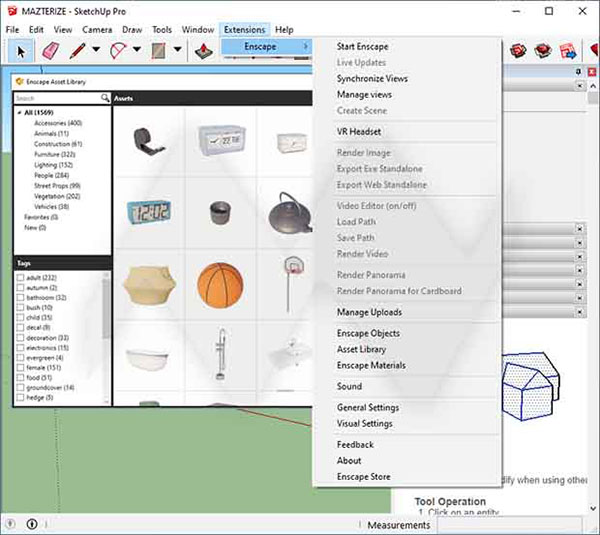This screenshot has width=600, height=535.
Task: Click the Measurements input box
Action: coord(510,525)
